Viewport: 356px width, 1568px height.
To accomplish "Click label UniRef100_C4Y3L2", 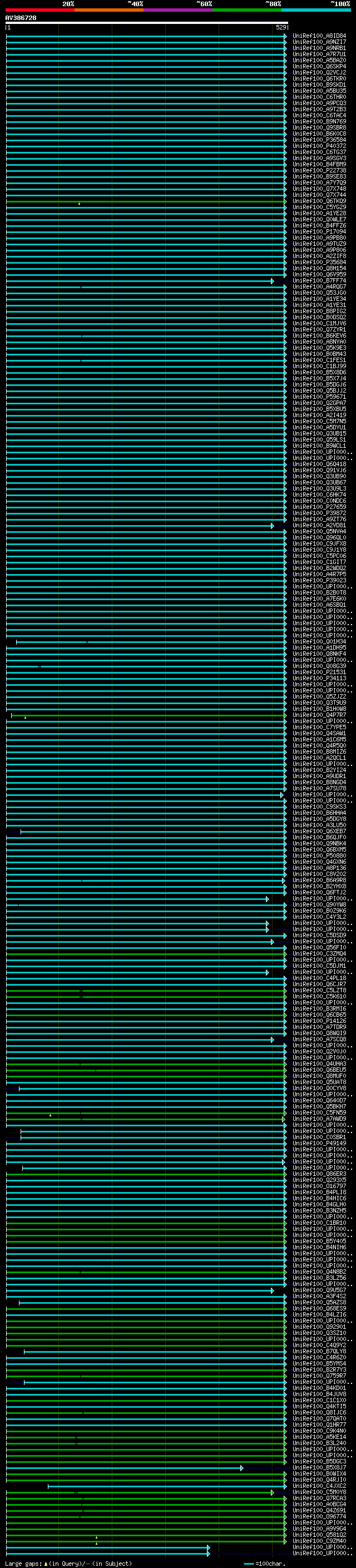I will [x=319, y=917].
